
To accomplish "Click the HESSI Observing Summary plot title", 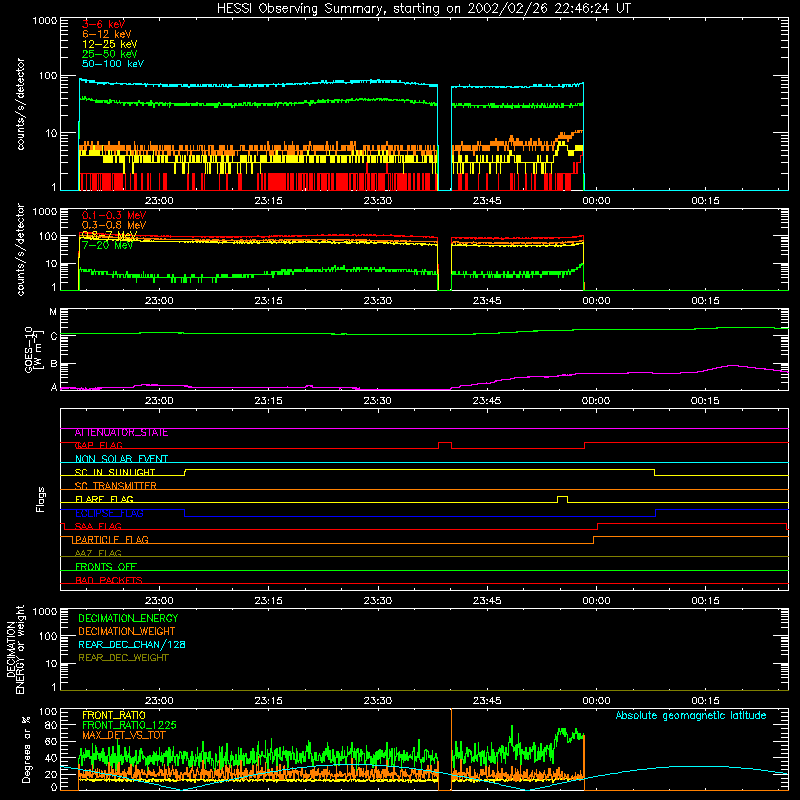I will [x=424, y=9].
